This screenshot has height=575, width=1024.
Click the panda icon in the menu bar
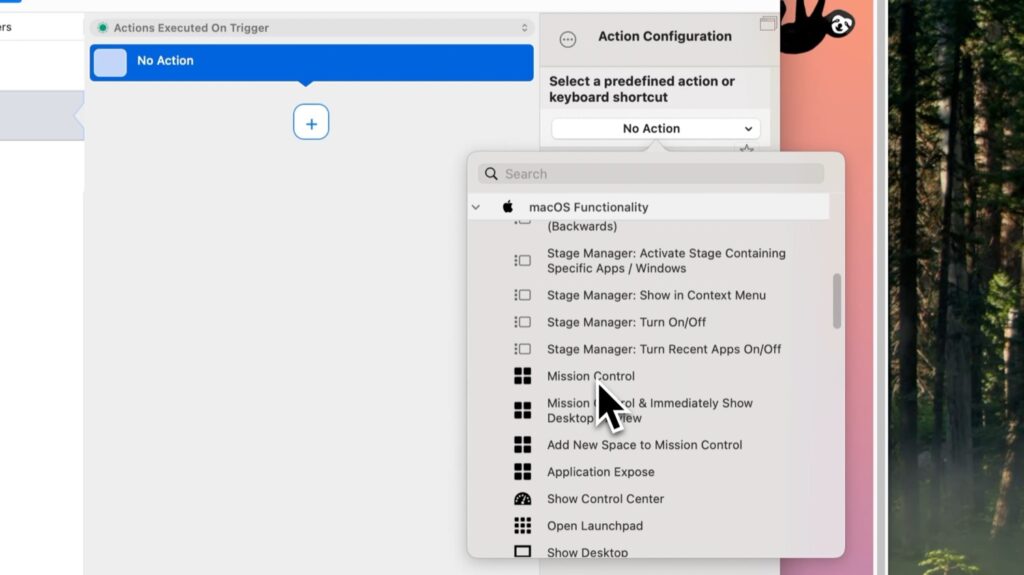pos(841,25)
